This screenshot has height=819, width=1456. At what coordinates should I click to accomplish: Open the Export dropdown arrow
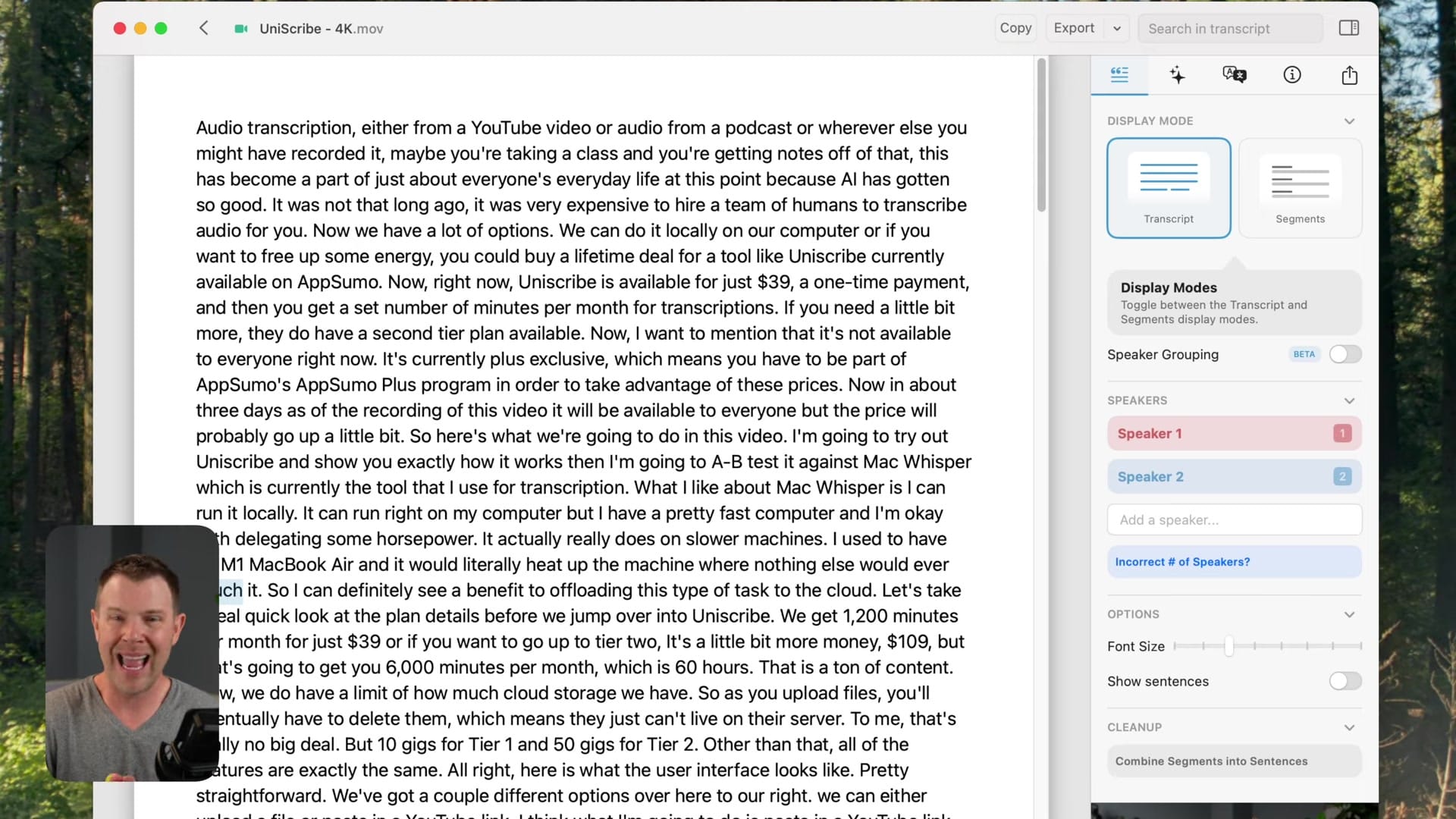(1117, 28)
